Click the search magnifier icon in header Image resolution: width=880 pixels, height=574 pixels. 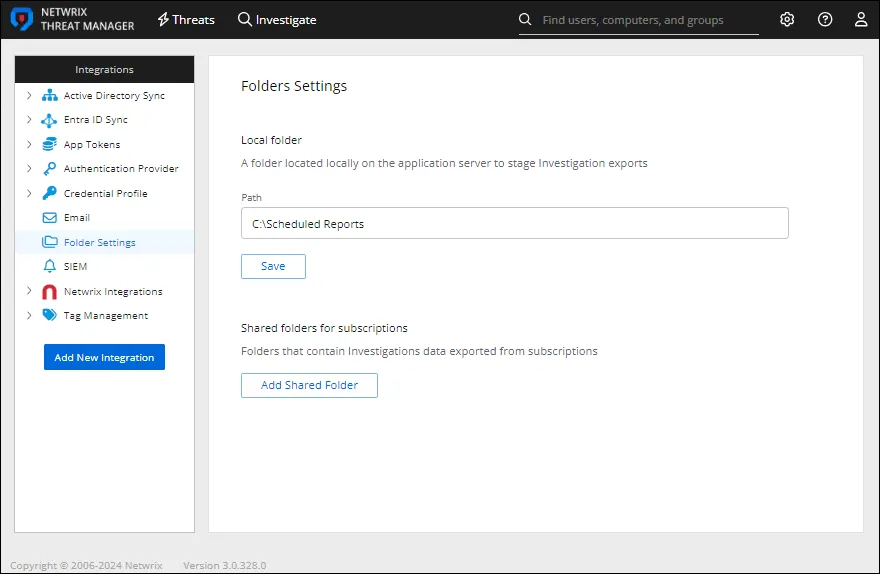[x=525, y=20]
